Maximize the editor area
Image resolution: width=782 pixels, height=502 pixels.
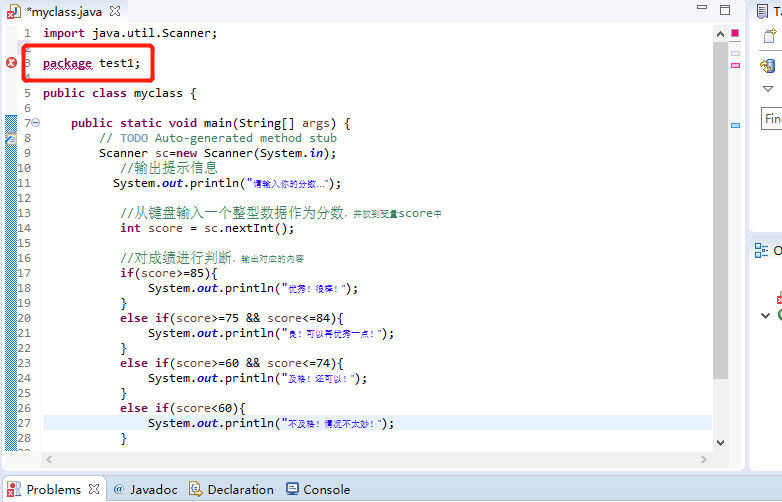coord(725,9)
